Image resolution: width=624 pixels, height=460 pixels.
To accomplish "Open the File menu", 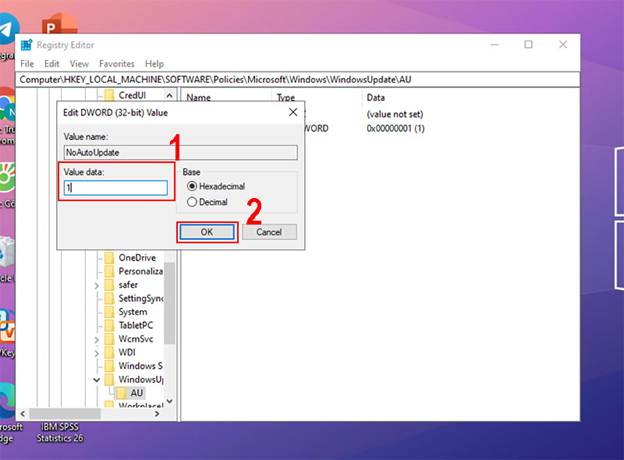I will [x=27, y=63].
